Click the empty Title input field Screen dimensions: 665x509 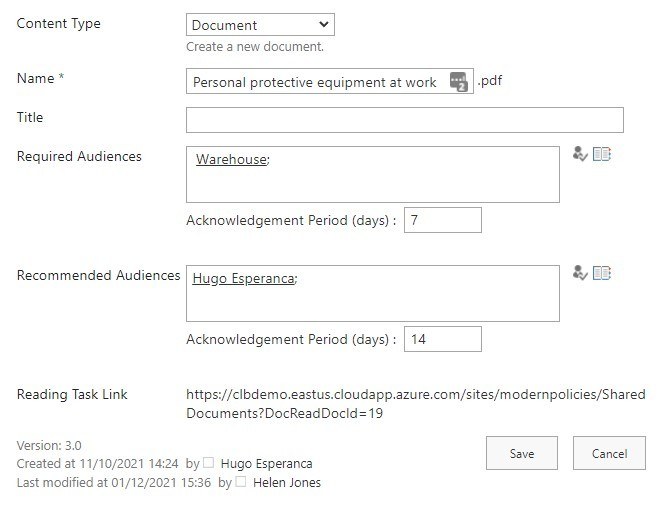point(404,120)
